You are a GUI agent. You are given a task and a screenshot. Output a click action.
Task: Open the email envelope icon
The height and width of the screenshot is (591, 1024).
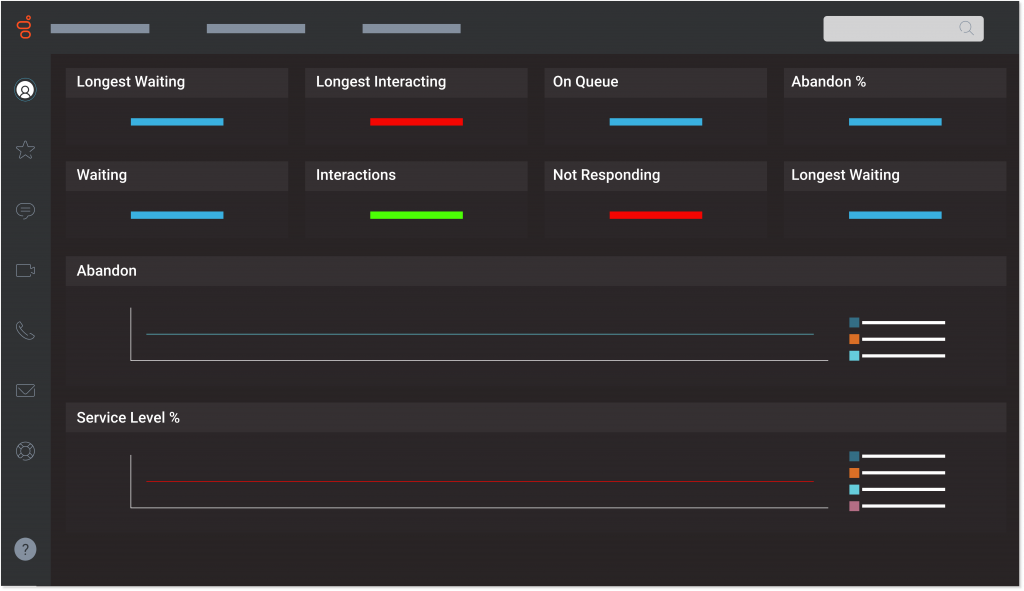[x=26, y=391]
